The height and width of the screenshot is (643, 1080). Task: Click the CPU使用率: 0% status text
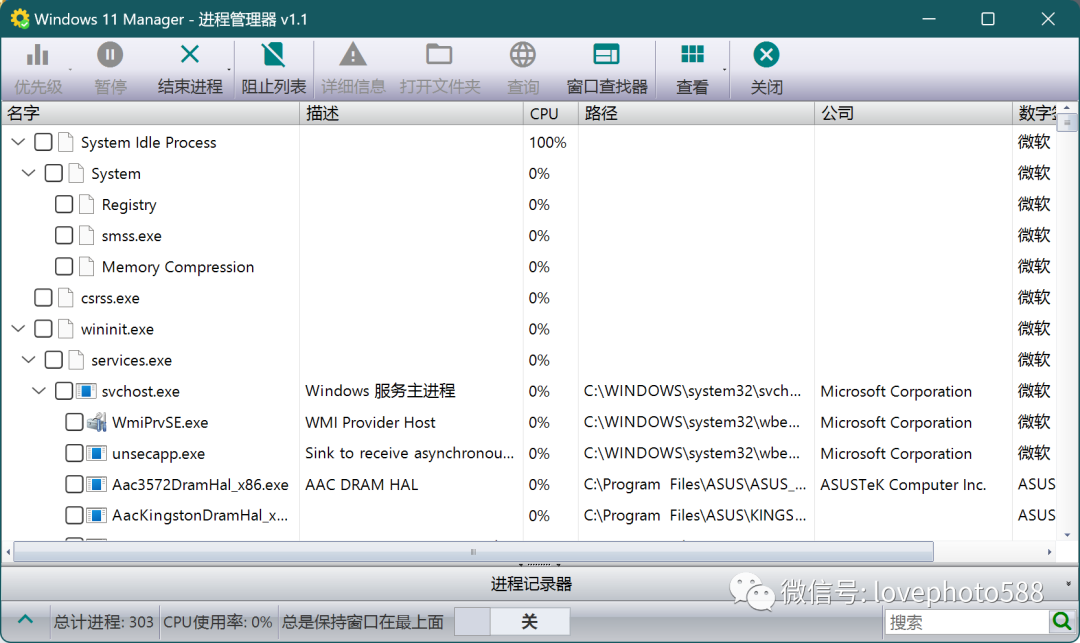pyautogui.click(x=218, y=622)
